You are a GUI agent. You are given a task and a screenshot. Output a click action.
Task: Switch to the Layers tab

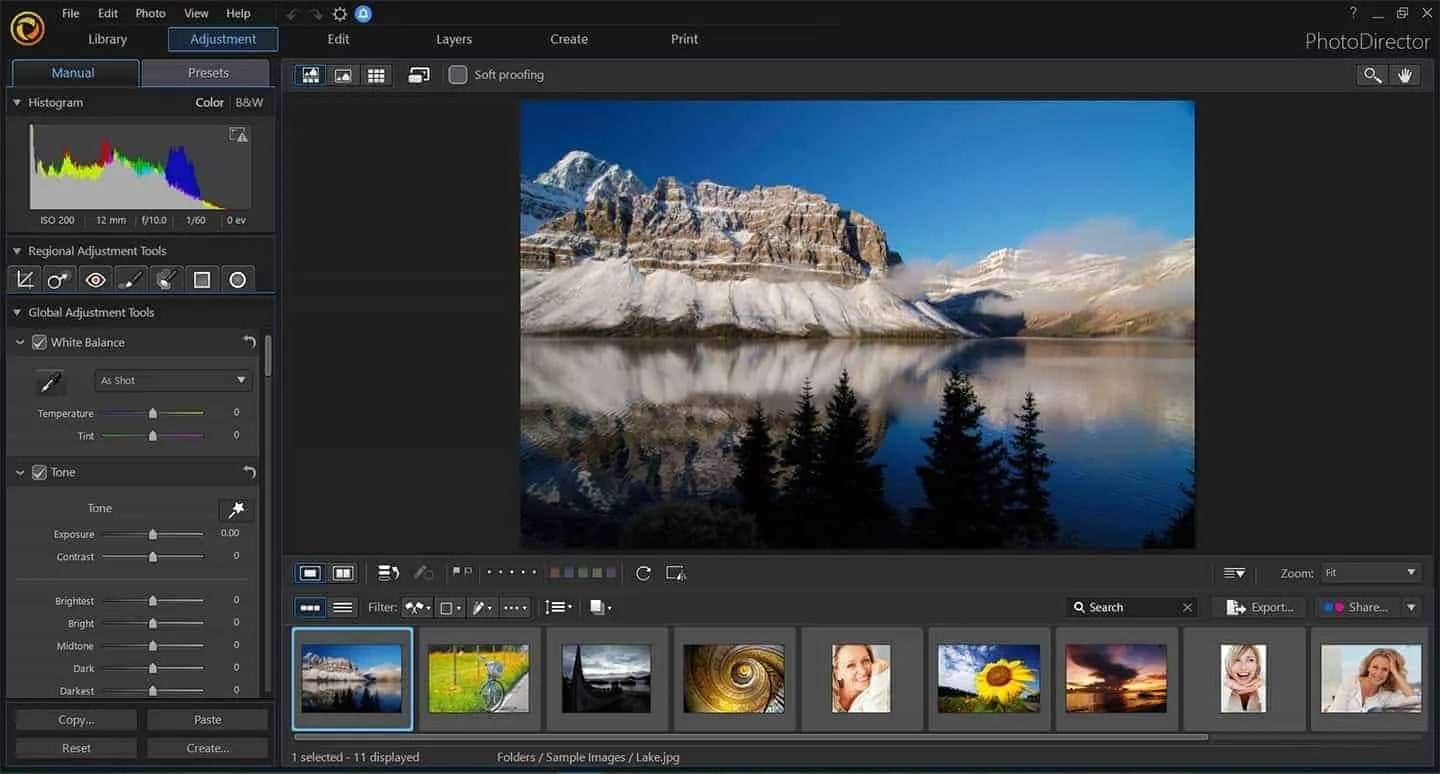(x=454, y=39)
